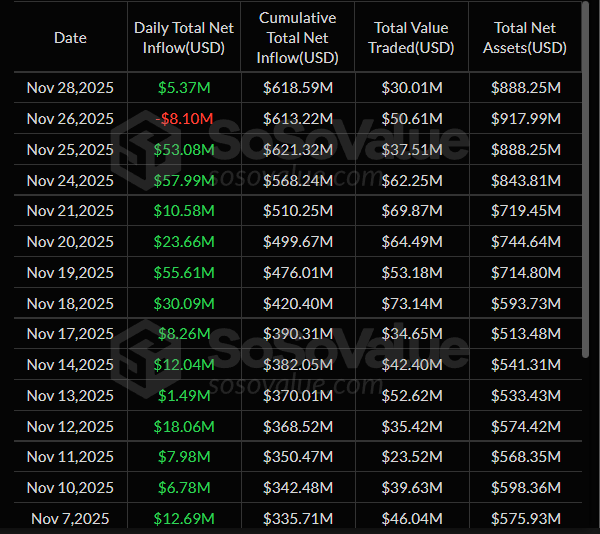Click the Nov 17,2025 date cell
Screen dimensions: 600x534
70,334
